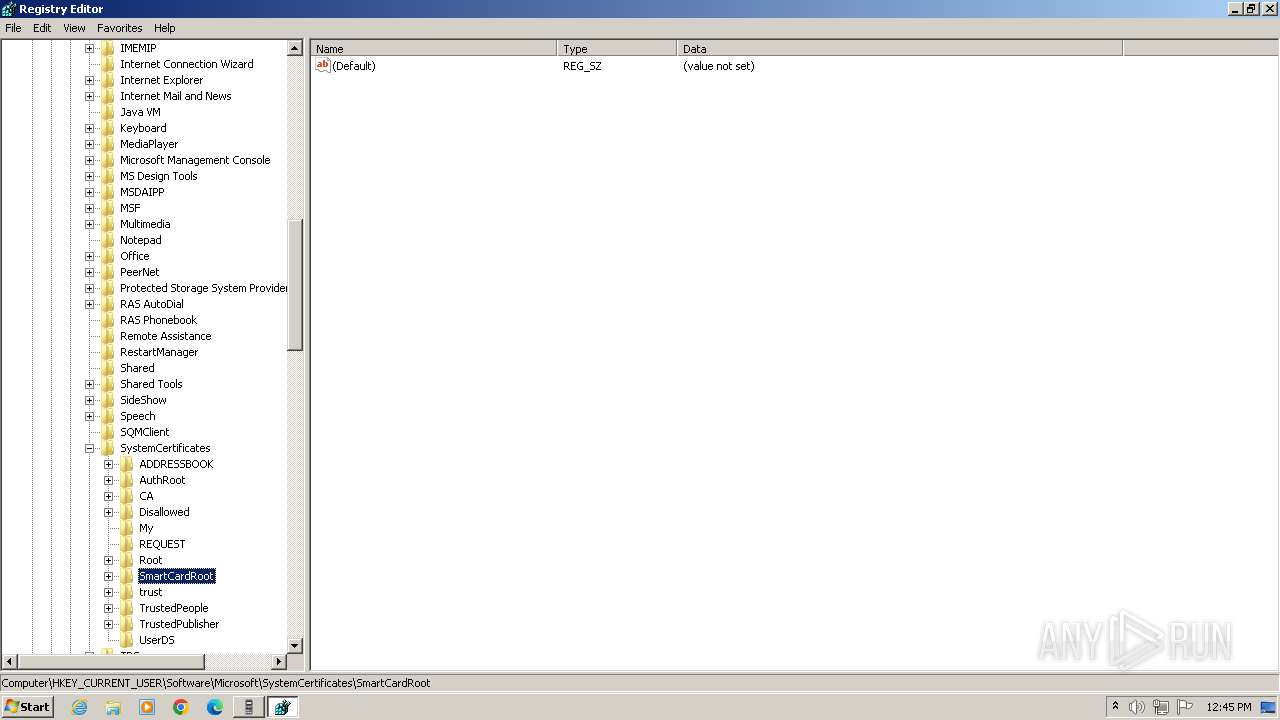Select the Shared folder icon

tap(108, 368)
